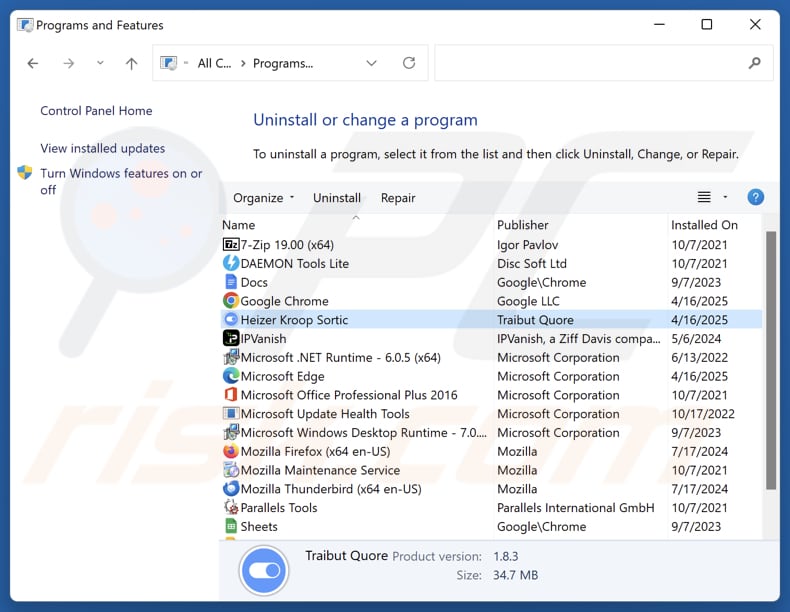The height and width of the screenshot is (612, 790).
Task: Click the 7-Zip program icon
Action: pos(231,245)
